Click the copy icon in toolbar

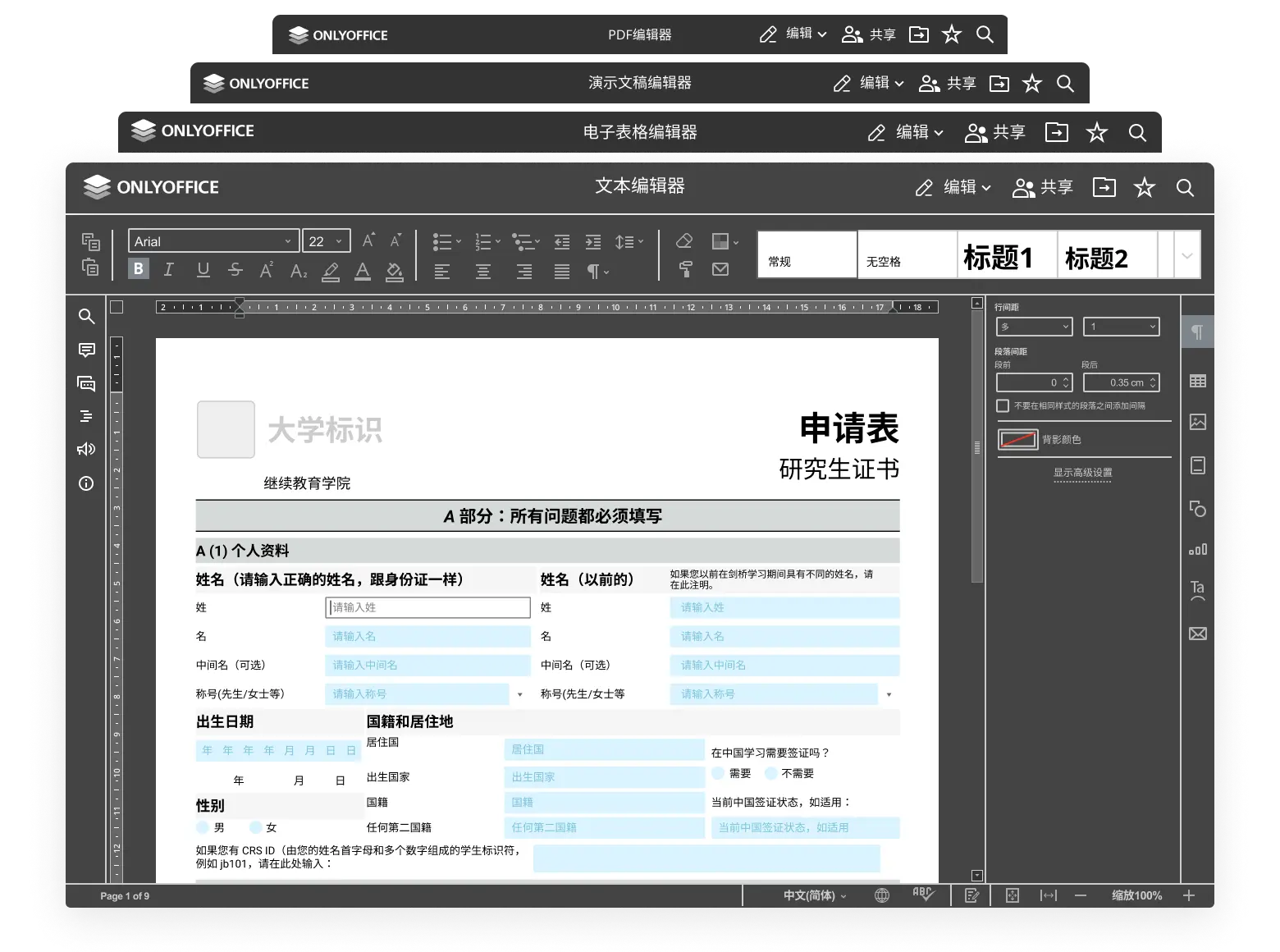(90, 241)
